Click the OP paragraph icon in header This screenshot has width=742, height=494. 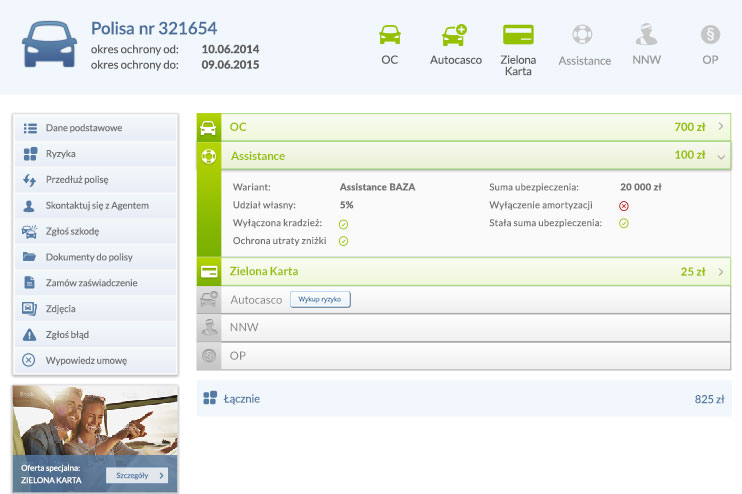coord(710,35)
